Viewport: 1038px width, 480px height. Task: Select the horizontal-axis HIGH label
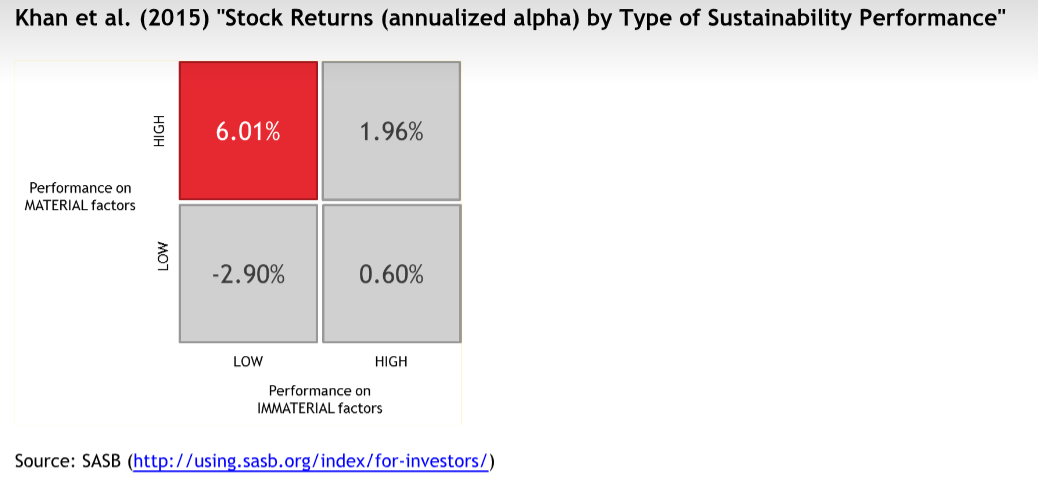391,361
